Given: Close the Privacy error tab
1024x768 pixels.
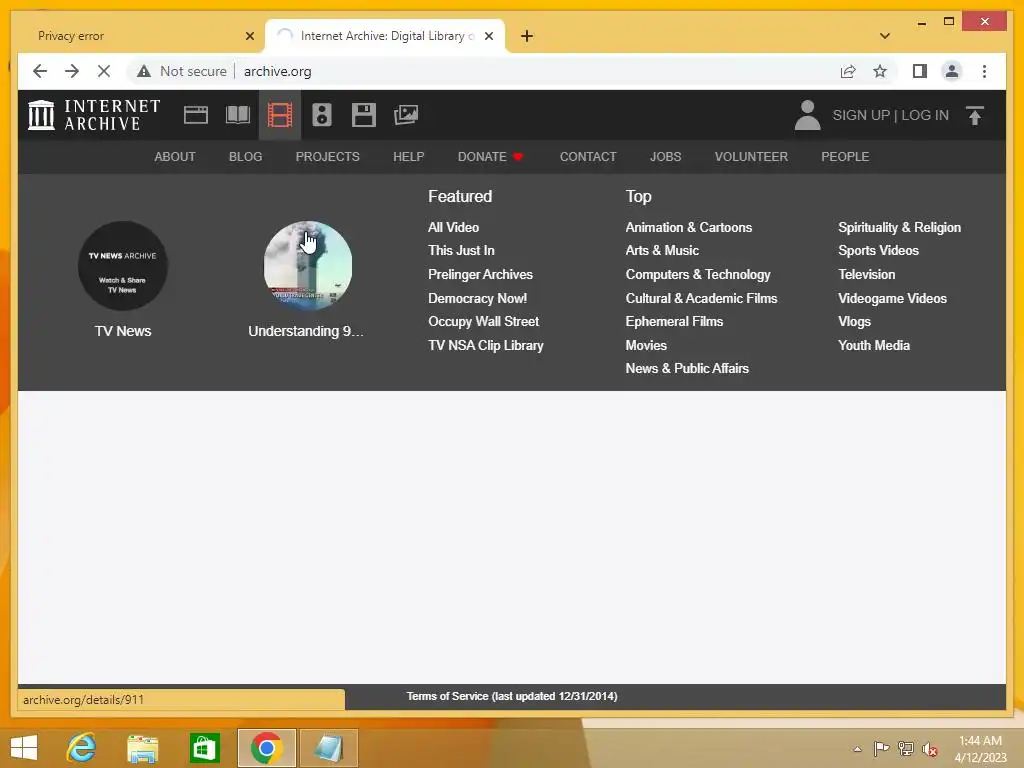Looking at the screenshot, I should (x=249, y=36).
